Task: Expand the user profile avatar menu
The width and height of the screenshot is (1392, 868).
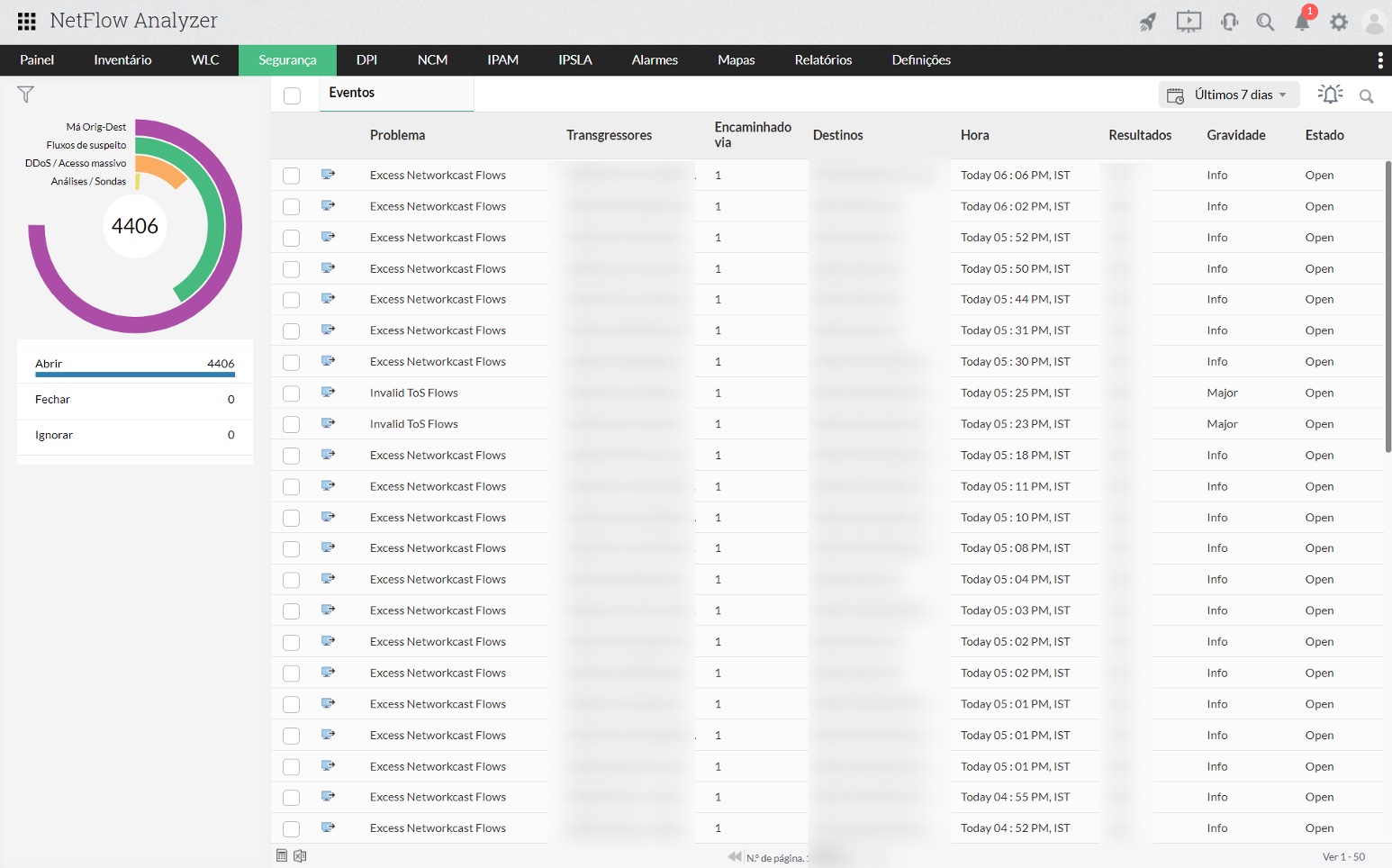Action: tap(1373, 23)
